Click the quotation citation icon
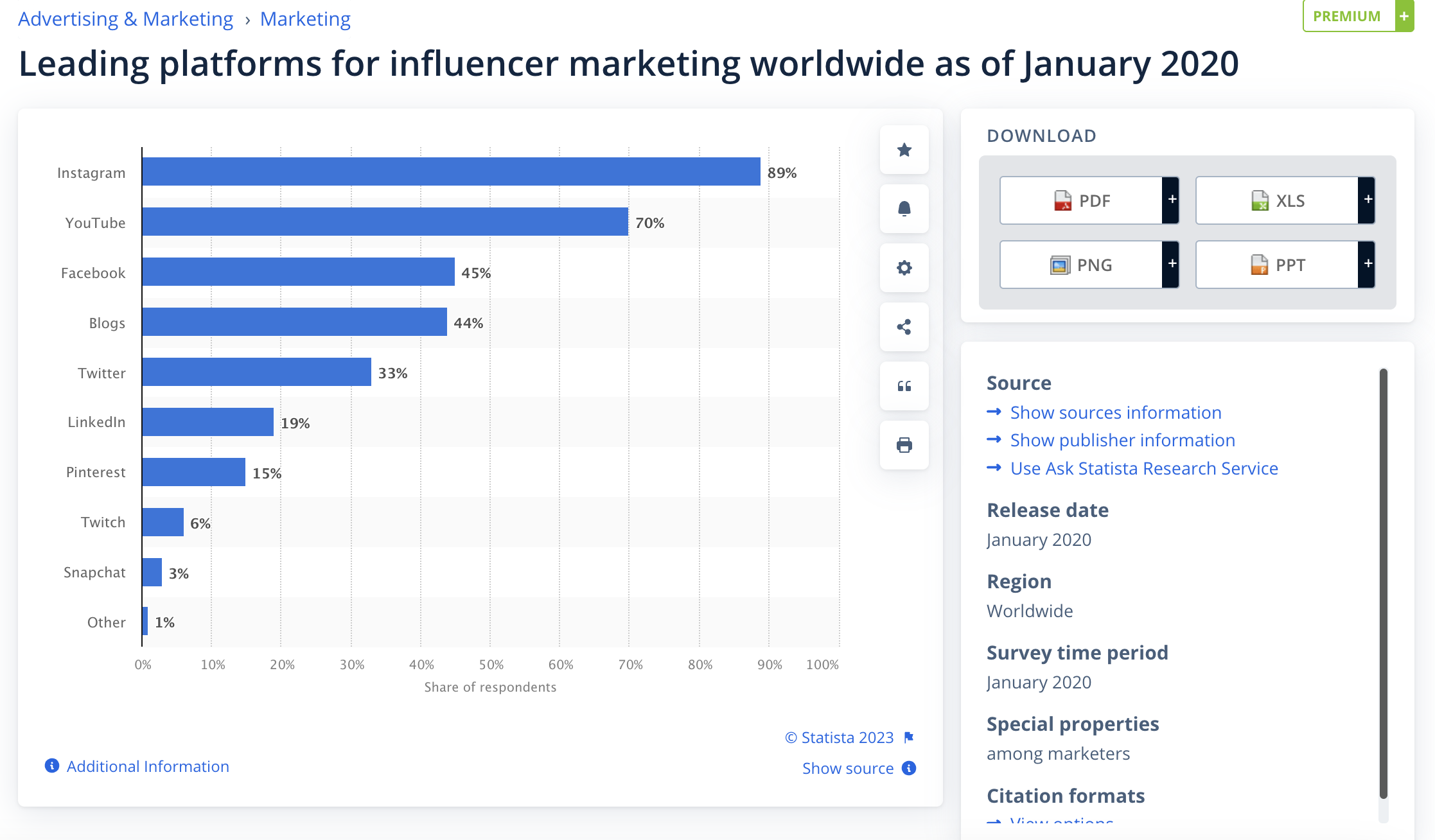Image resolution: width=1435 pixels, height=840 pixels. (904, 386)
